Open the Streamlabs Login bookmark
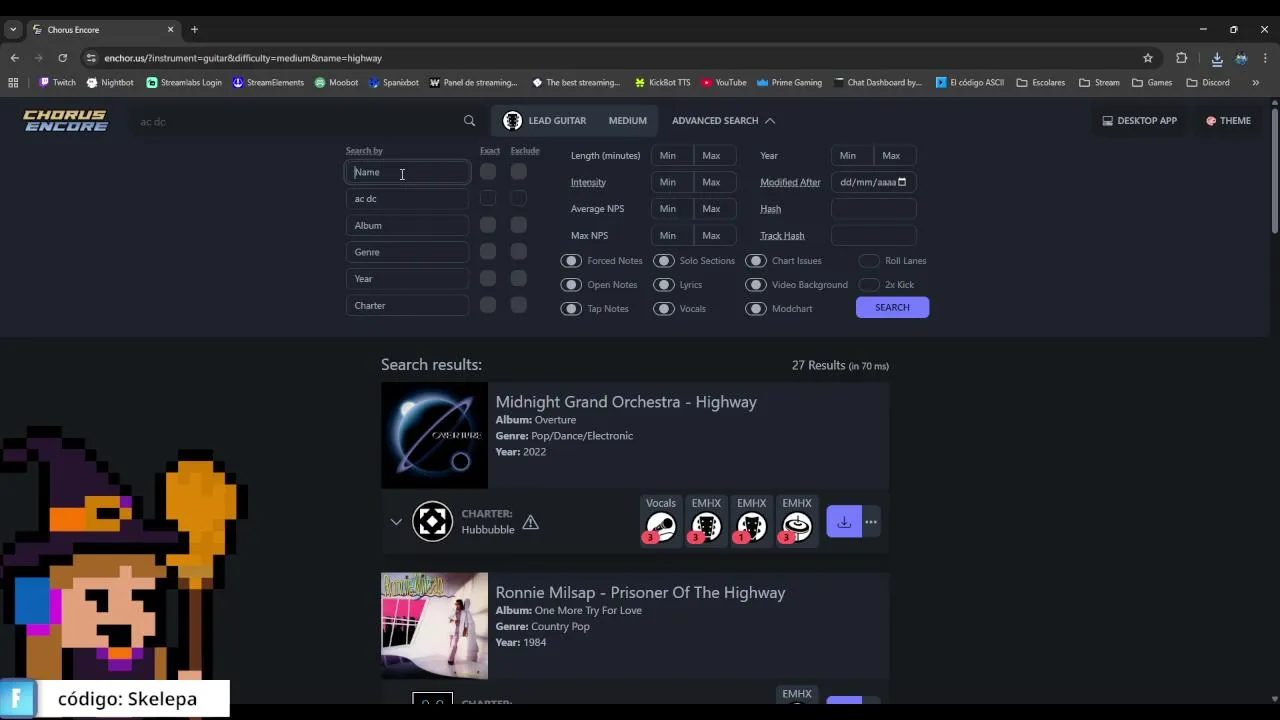1280x720 pixels. click(x=184, y=82)
